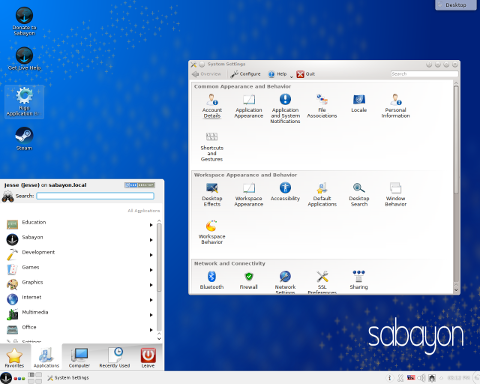Screen dimensions: 480x384
Task: Open Personal Information settings
Action: 396,106
